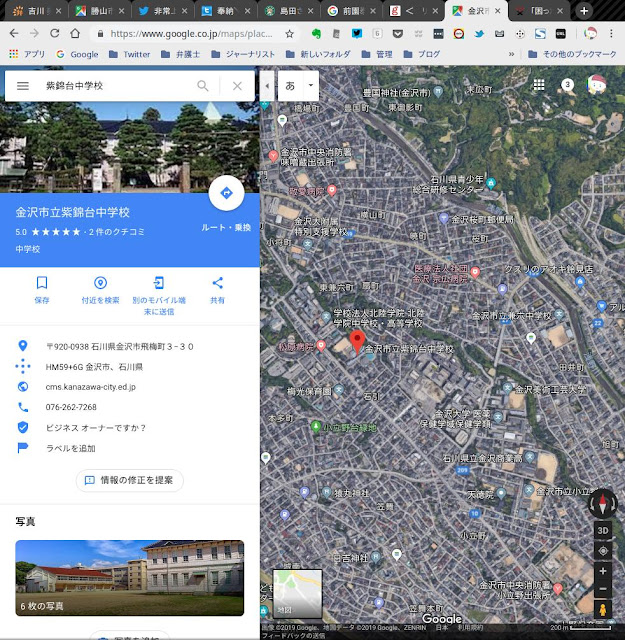
Task: Open the school header photo
Action: click(130, 147)
